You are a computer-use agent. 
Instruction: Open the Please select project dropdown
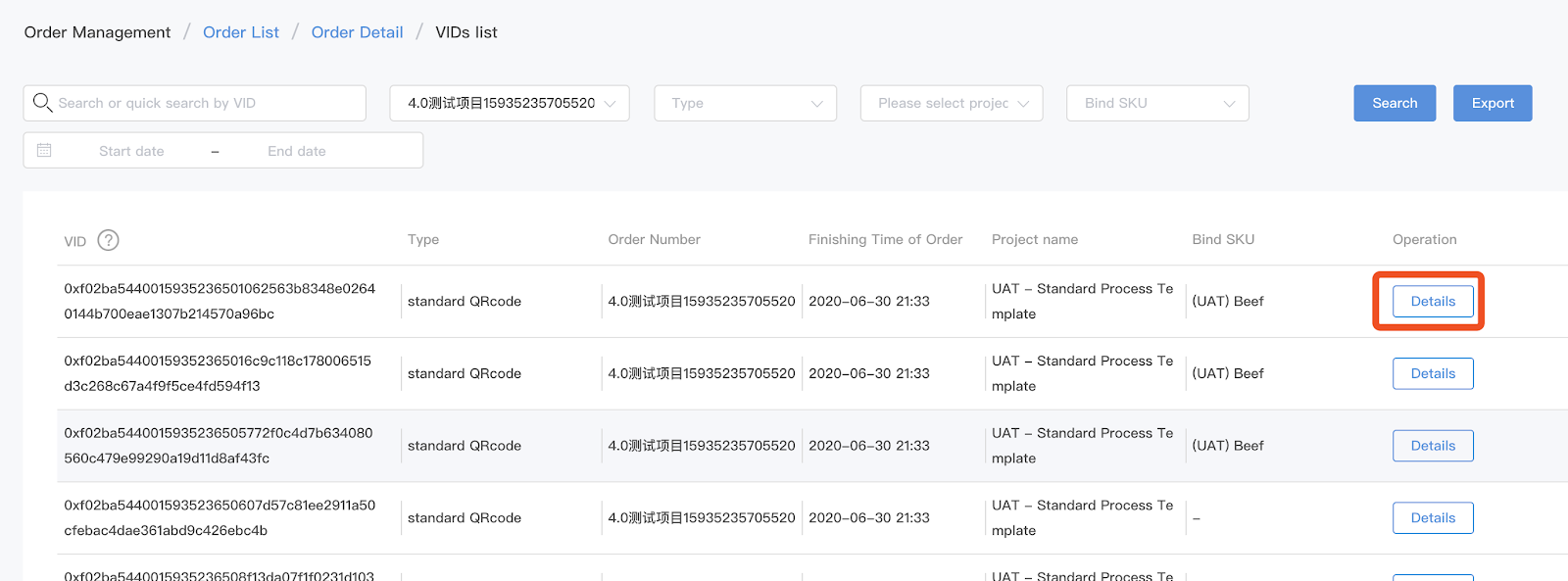point(952,103)
